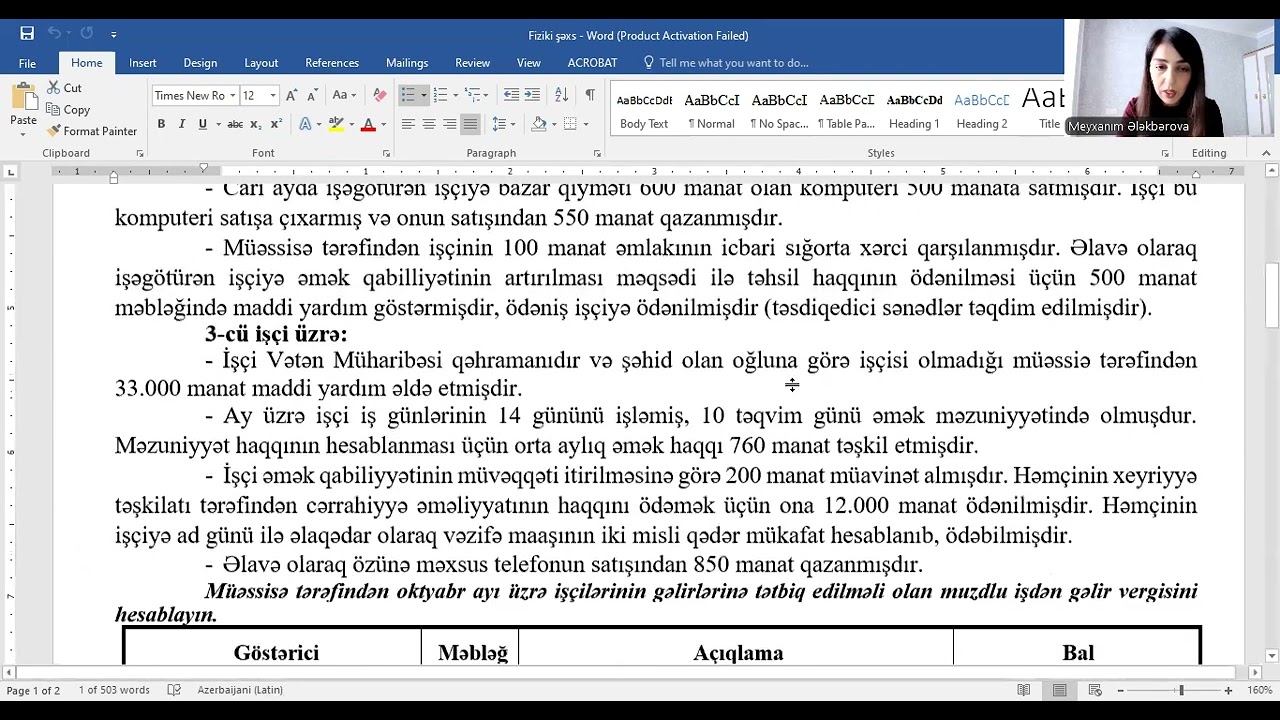Activate the Format Painter brush
This screenshot has height=720, width=1280.
92,131
